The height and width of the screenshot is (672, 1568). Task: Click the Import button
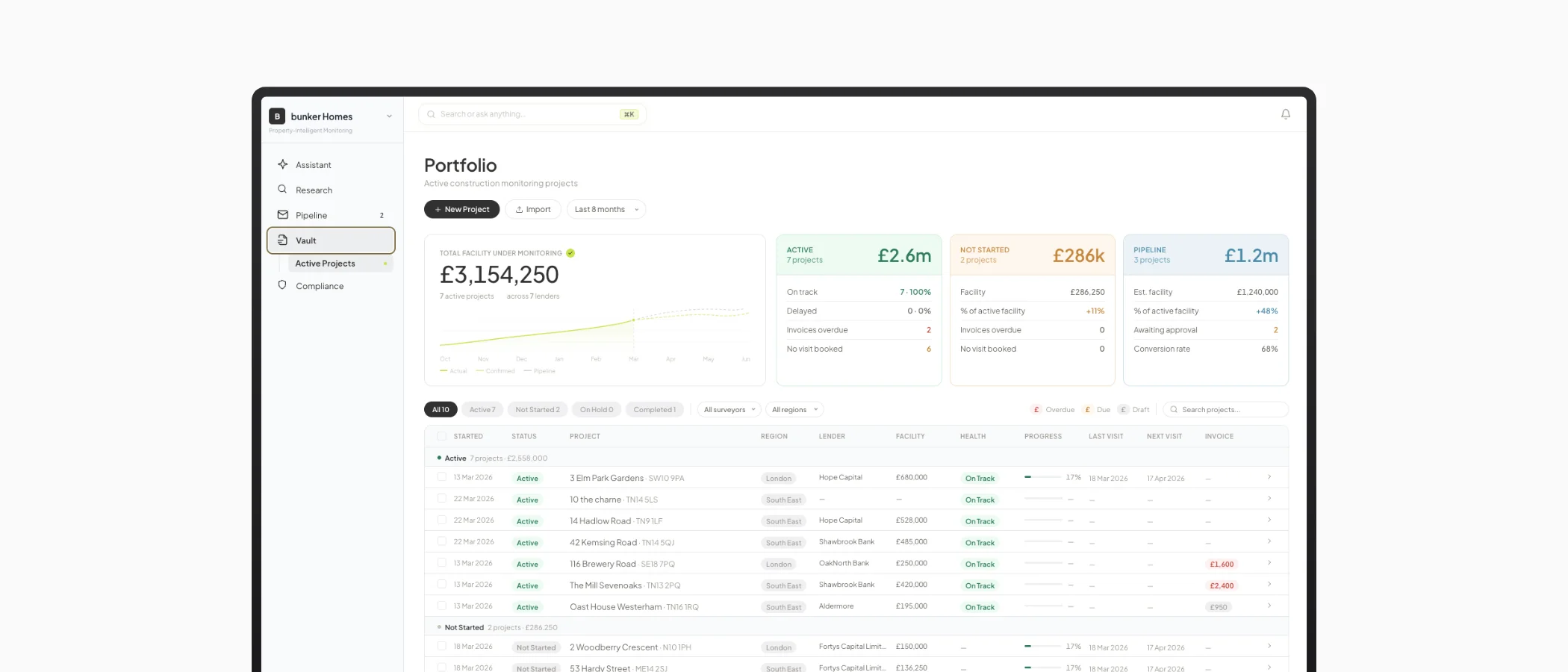coord(532,209)
